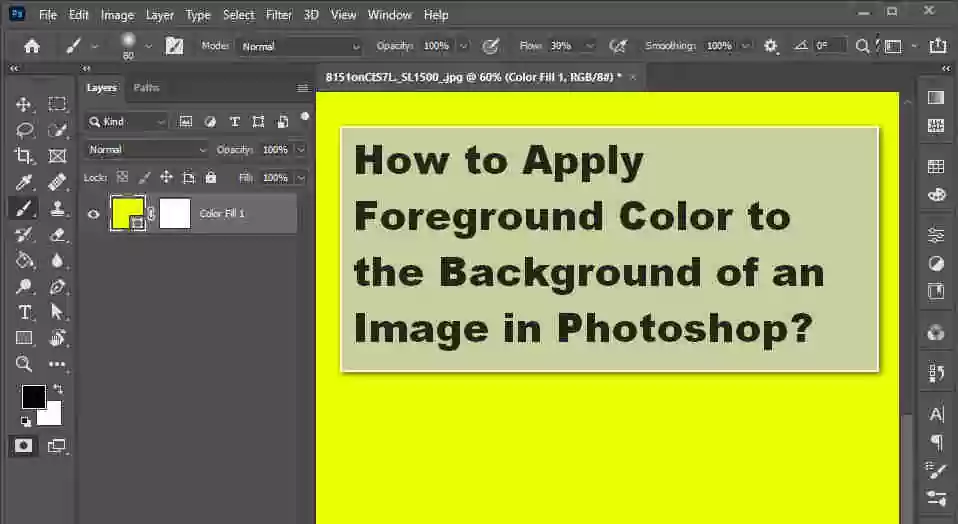
Task: Select the Pen tool
Action: [57, 286]
